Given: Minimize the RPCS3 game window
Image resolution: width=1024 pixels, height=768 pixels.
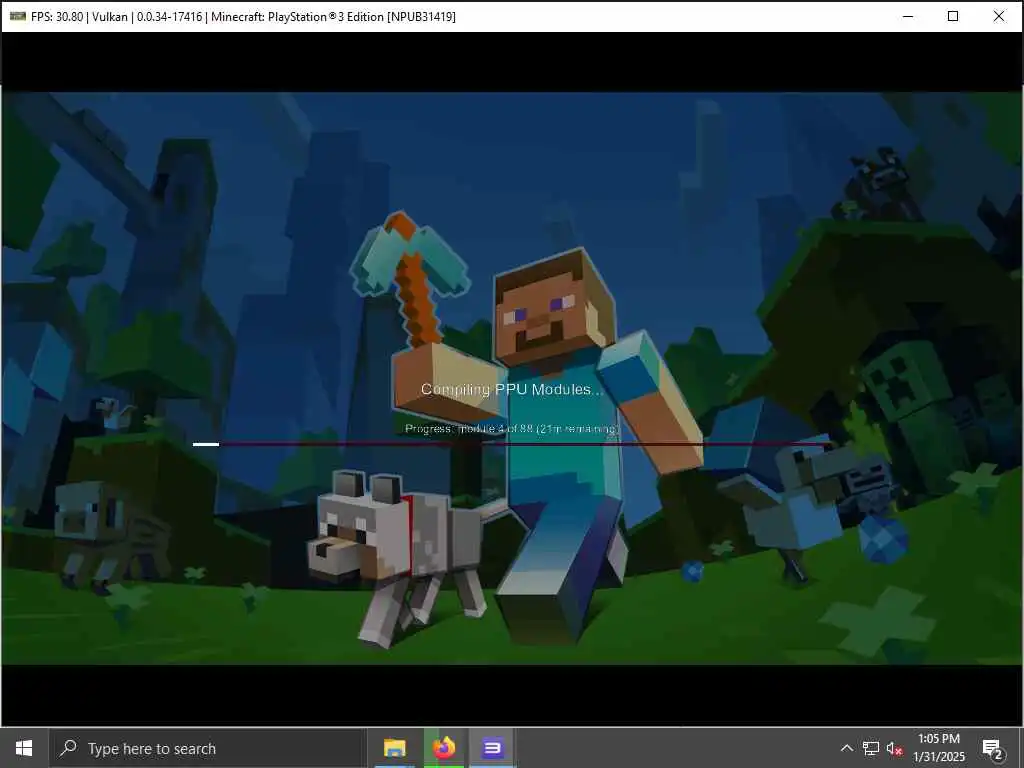Looking at the screenshot, I should (x=908, y=16).
